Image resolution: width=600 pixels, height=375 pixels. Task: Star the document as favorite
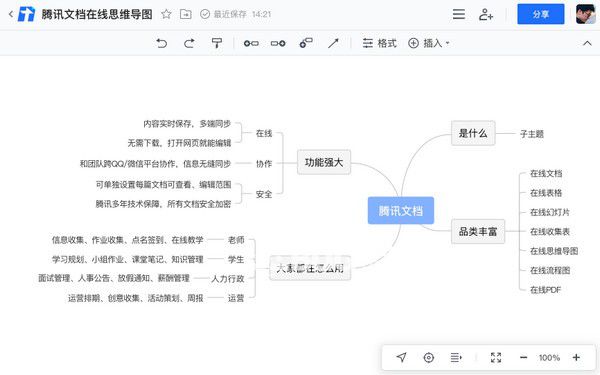point(166,15)
